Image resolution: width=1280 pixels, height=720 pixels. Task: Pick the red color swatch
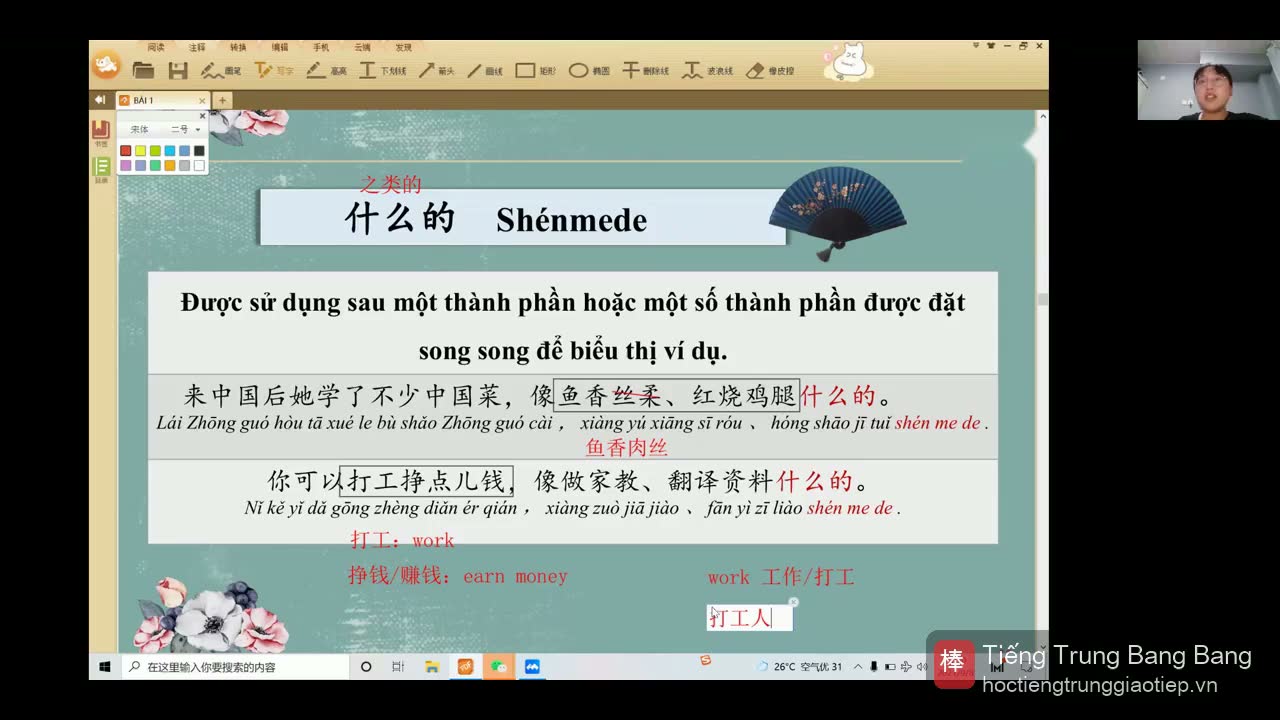coord(126,151)
